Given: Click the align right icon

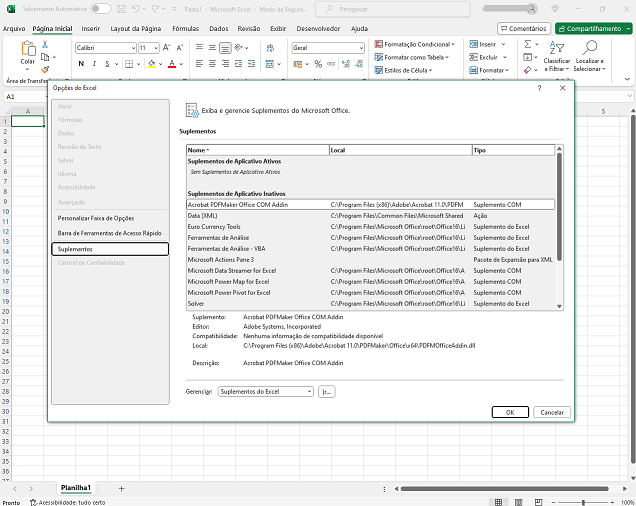Looking at the screenshot, I should pos(225,64).
